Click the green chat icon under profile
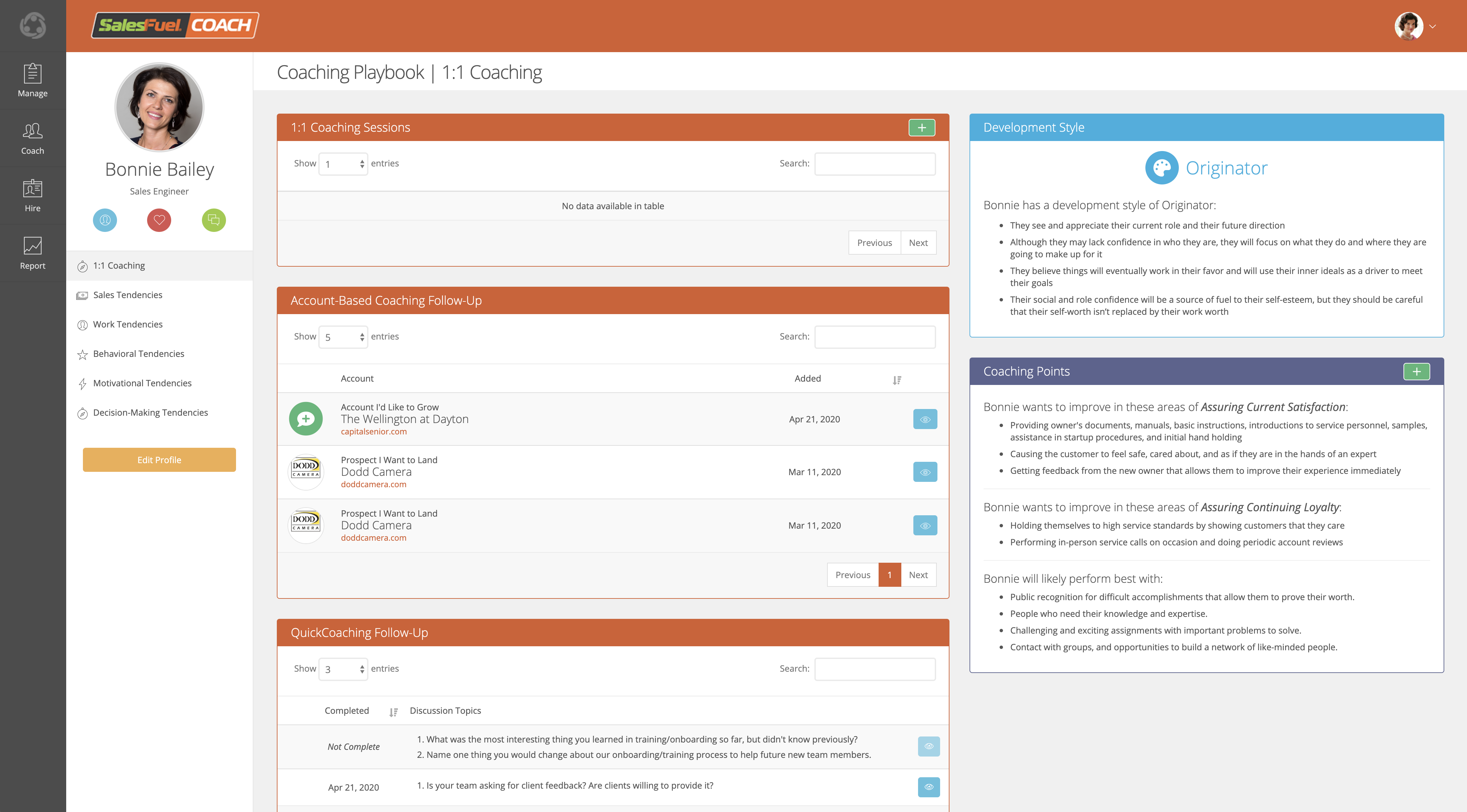 214,220
